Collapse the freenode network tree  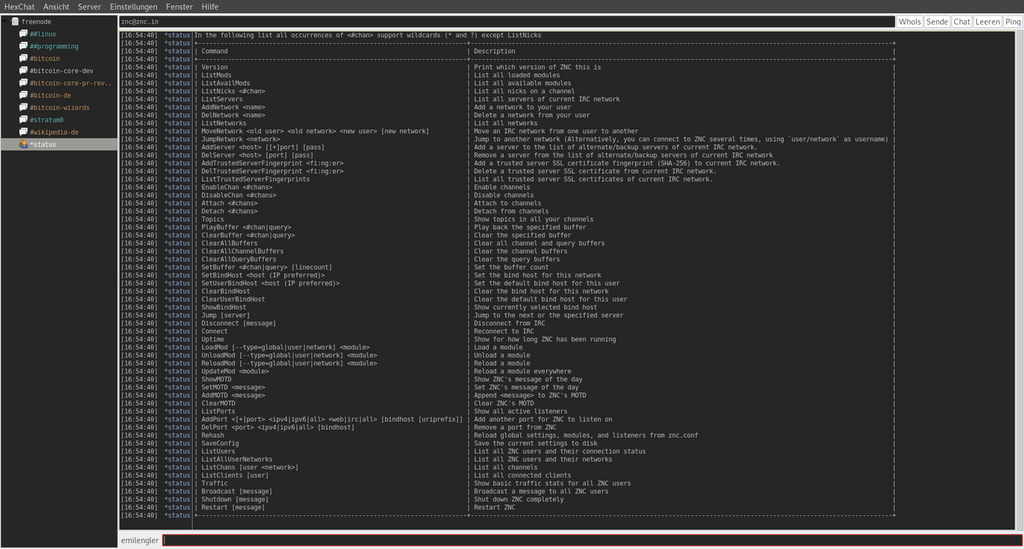[x=5, y=21]
